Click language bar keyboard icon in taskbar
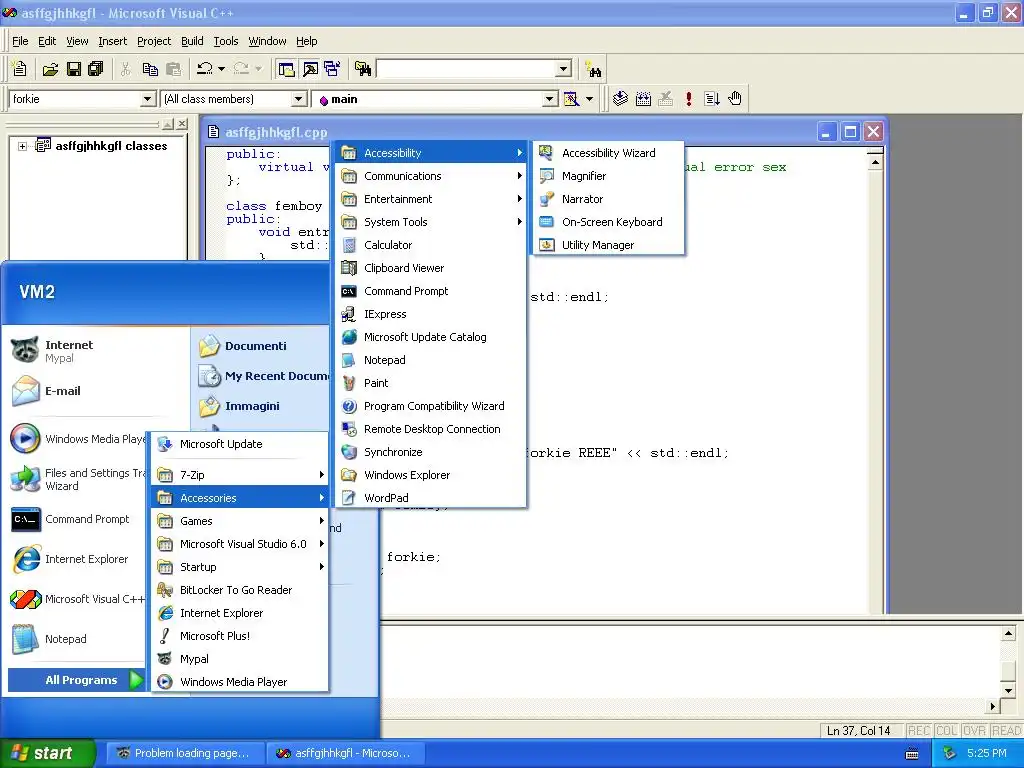The width and height of the screenshot is (1024, 768). pyautogui.click(x=912, y=754)
